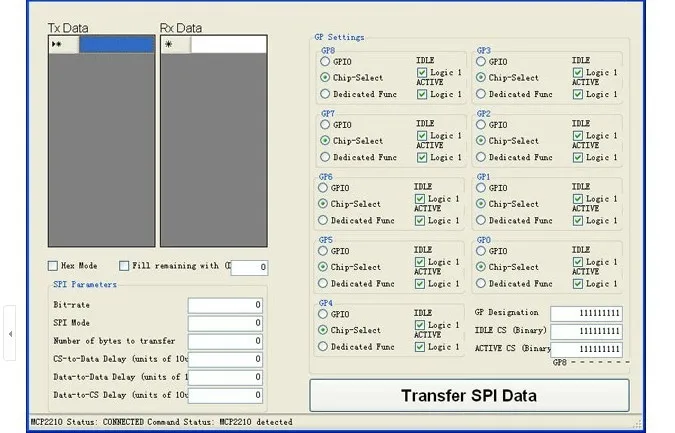Image resolution: width=675 pixels, height=433 pixels.
Task: Select Dedicated Func radio for GP8
Action: (325, 93)
